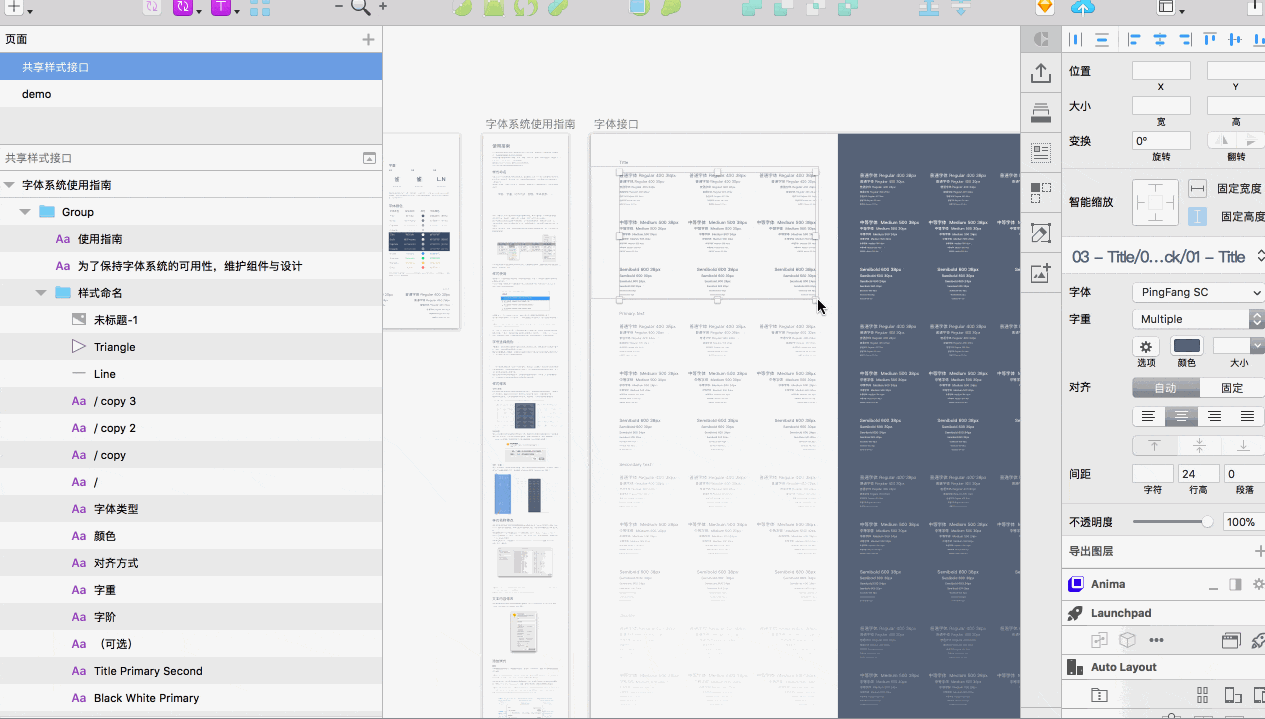
Task: Click the add image icon in side strip
Action: click(1040, 272)
